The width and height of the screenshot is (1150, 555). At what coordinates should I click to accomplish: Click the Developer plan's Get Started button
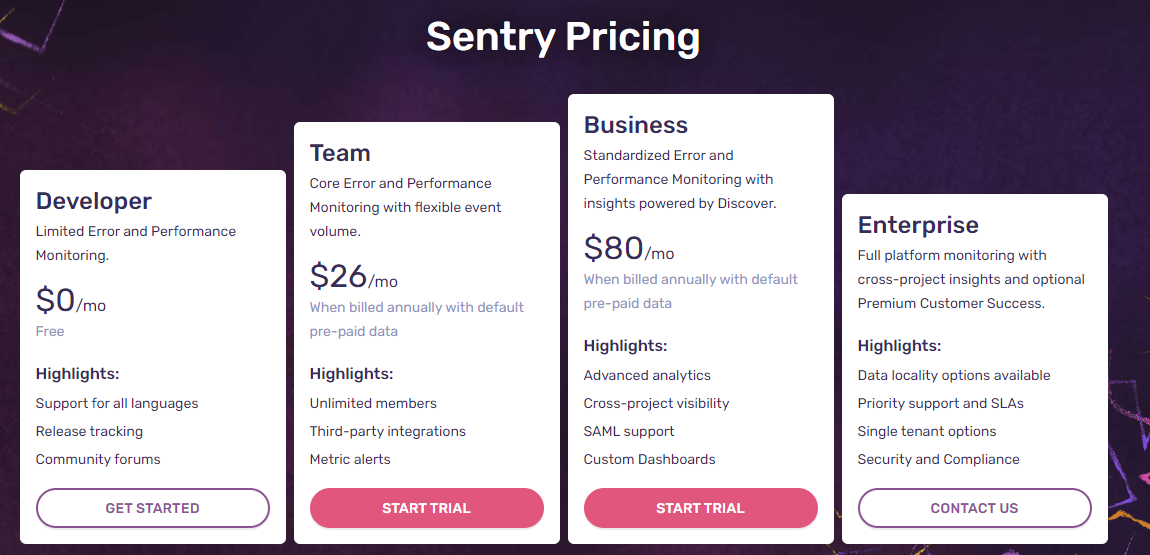(x=153, y=508)
